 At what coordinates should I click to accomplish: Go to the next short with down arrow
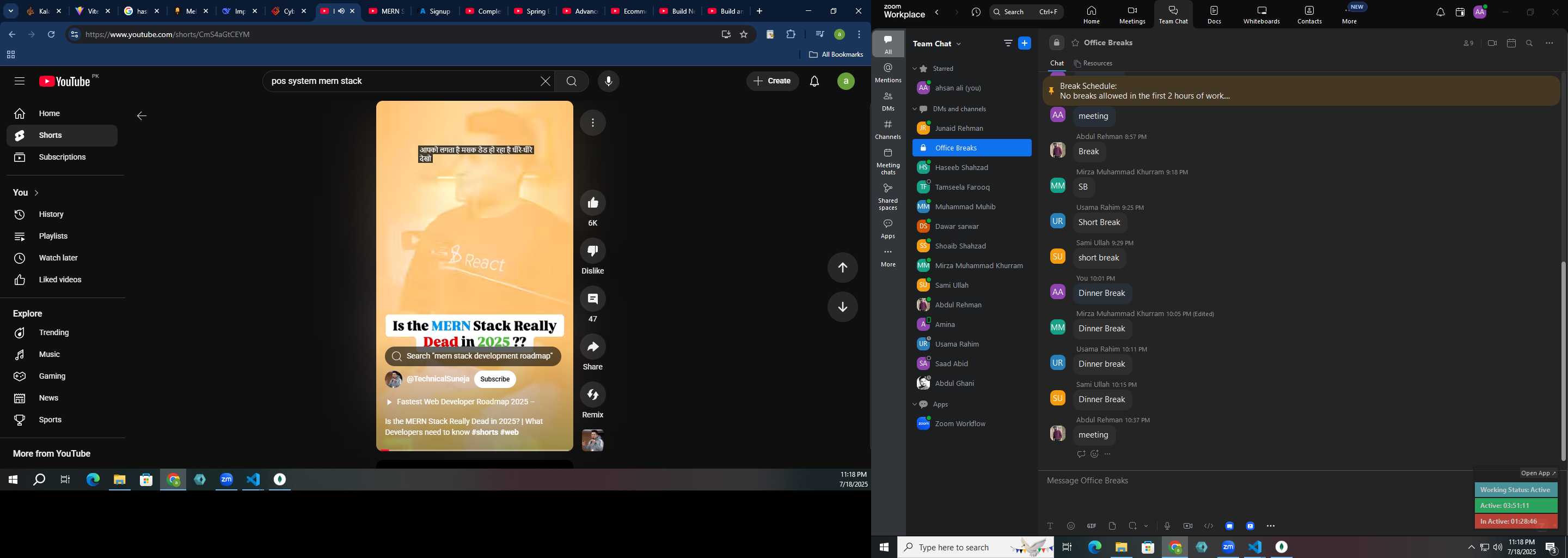pos(842,307)
